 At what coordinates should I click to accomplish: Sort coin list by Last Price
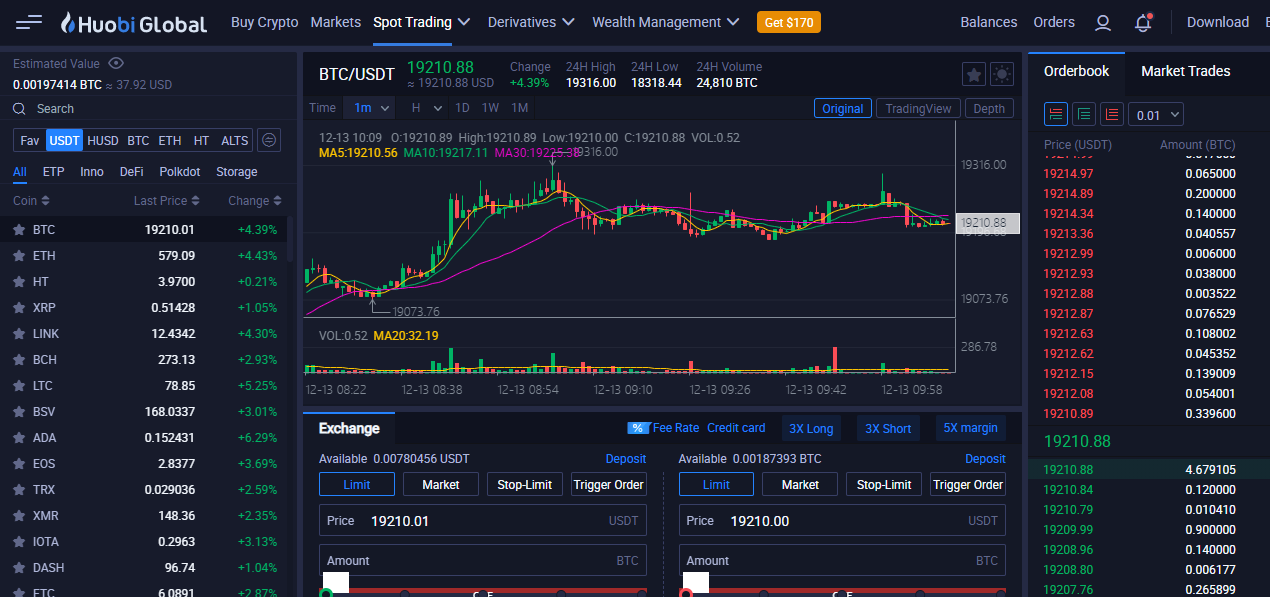pos(166,201)
